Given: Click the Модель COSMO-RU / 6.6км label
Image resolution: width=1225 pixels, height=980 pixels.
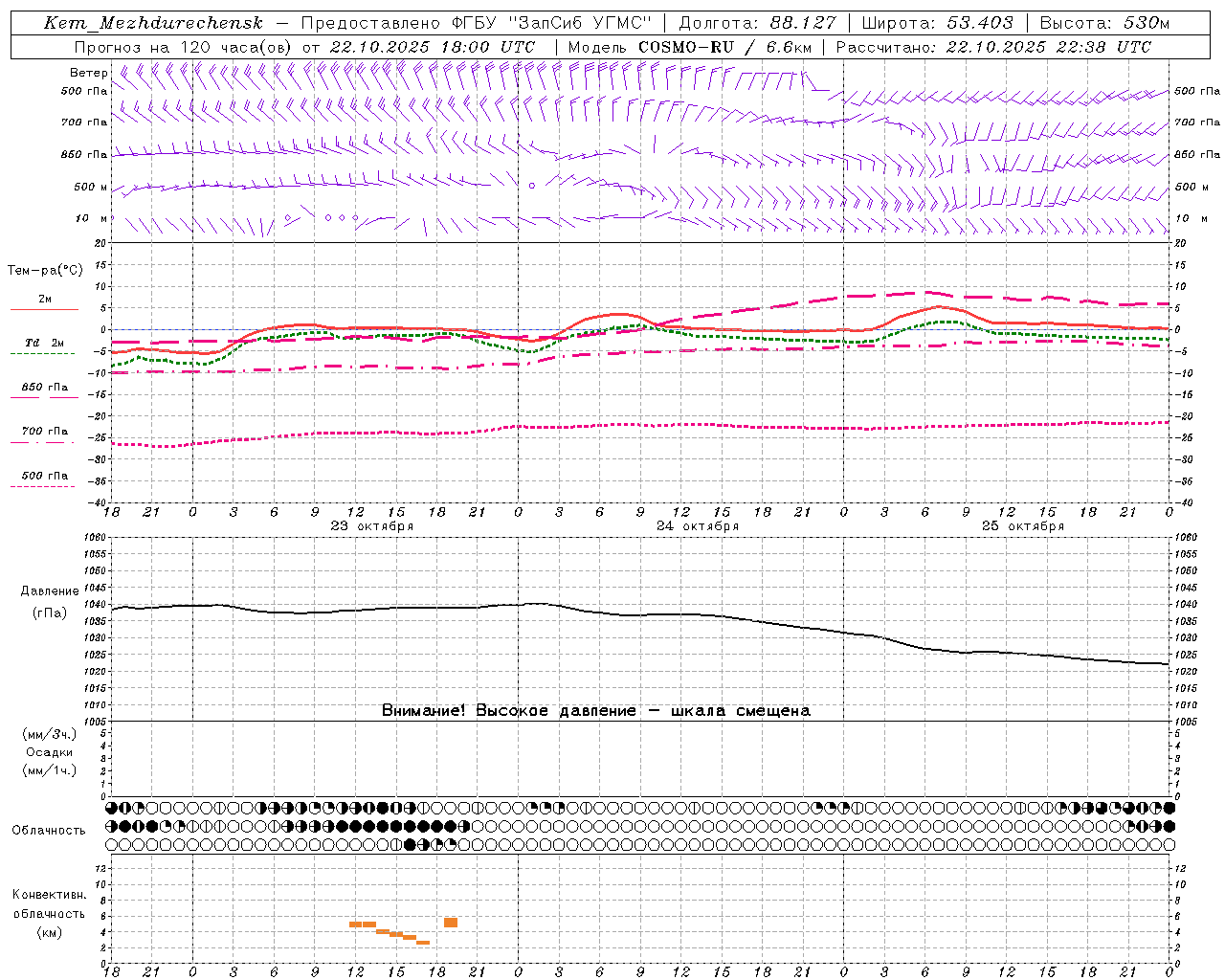Looking at the screenshot, I should pyautogui.click(x=689, y=47).
